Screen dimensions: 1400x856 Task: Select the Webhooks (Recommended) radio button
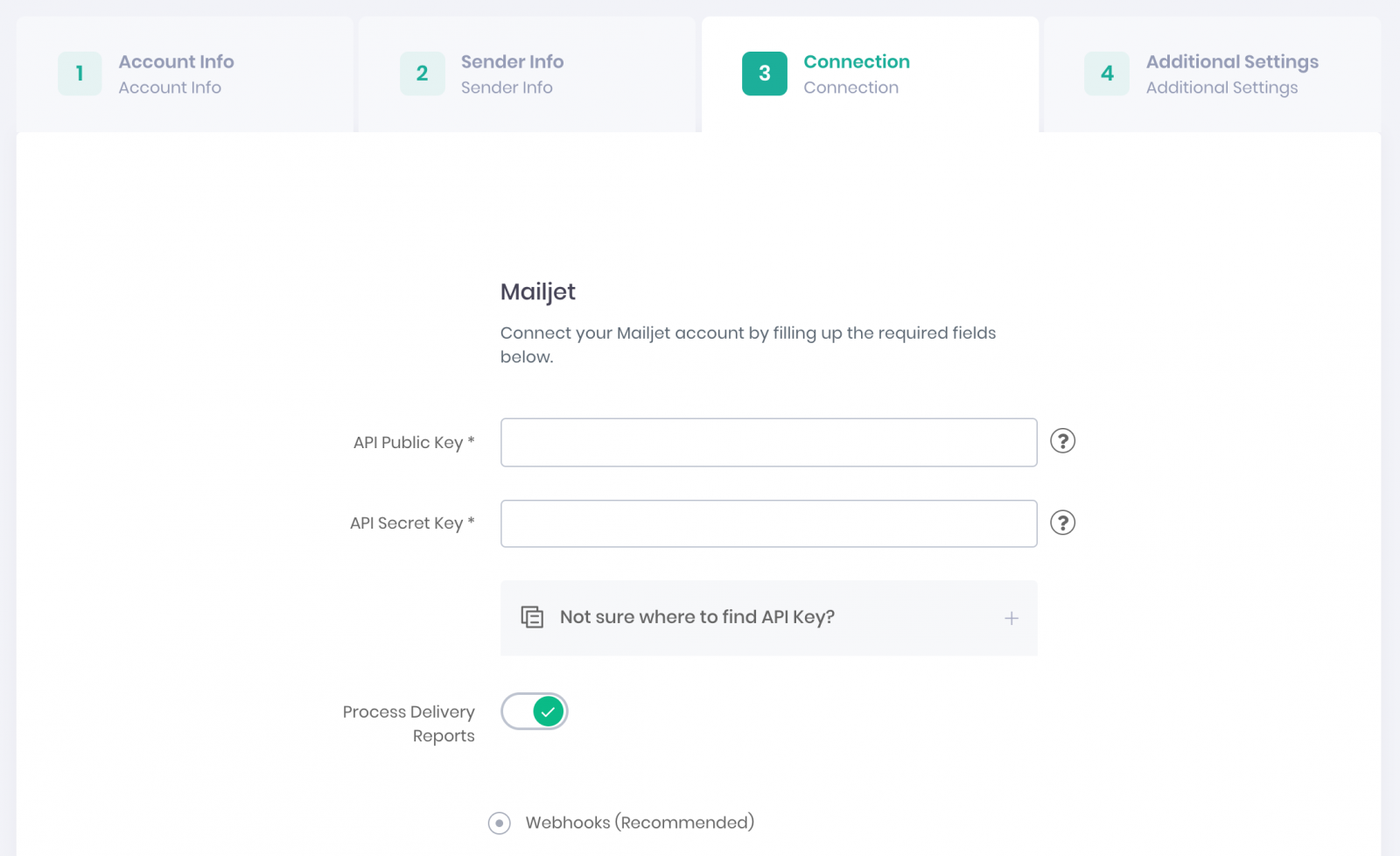500,823
